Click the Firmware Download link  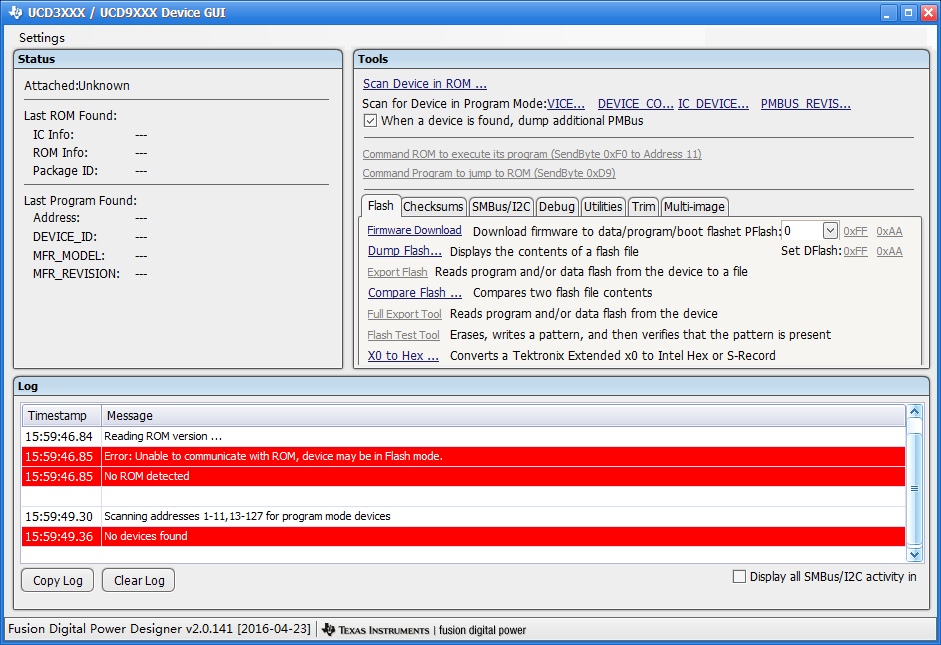[414, 230]
